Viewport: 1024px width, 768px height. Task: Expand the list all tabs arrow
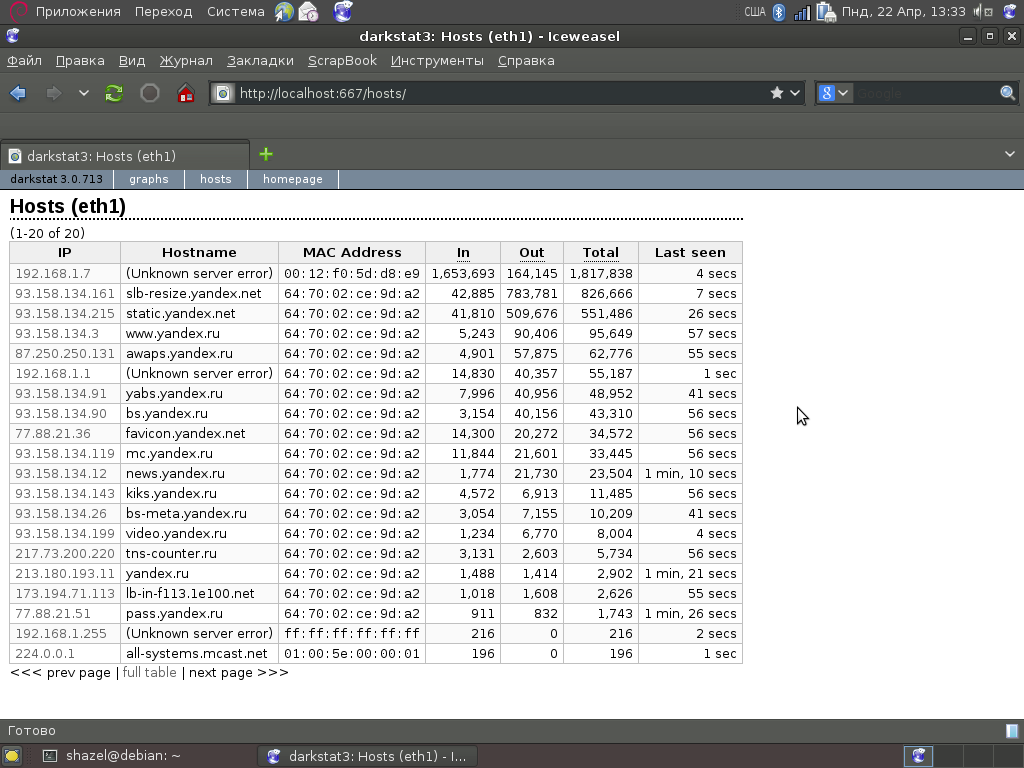(x=1009, y=154)
